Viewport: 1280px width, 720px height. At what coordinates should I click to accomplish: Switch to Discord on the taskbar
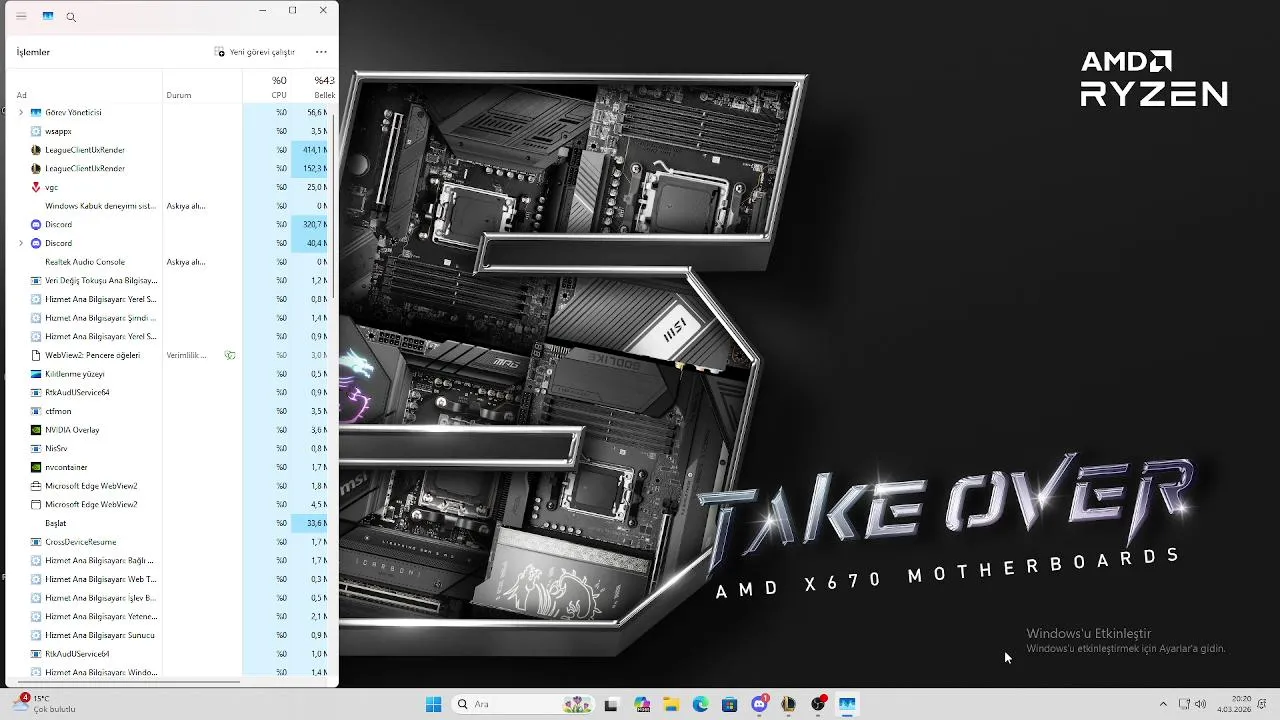coord(759,704)
